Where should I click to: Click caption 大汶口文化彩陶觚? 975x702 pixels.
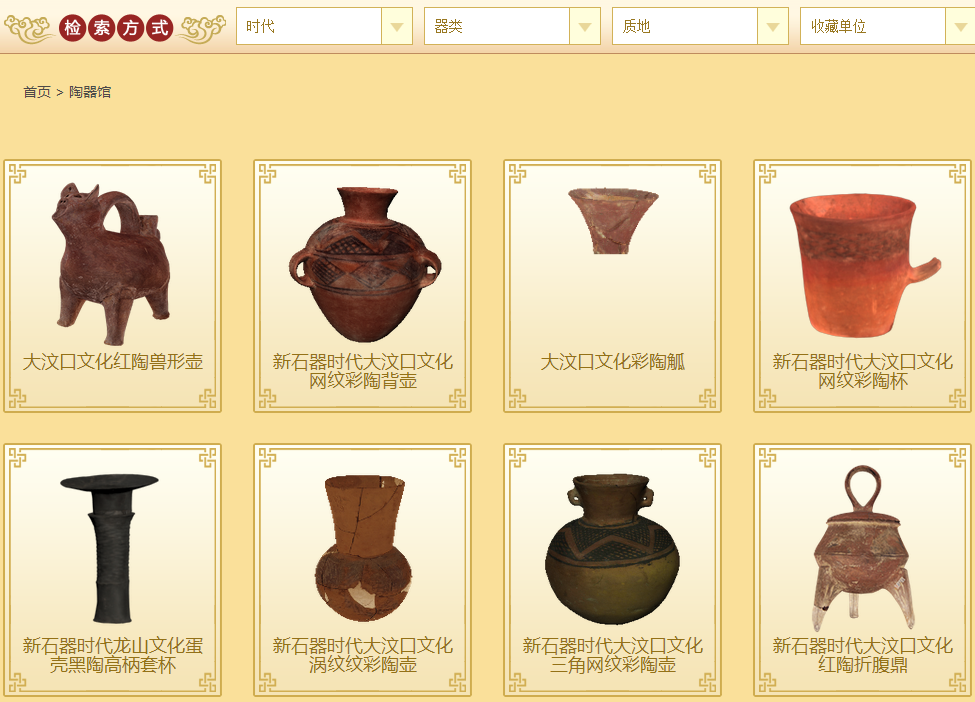coord(612,362)
